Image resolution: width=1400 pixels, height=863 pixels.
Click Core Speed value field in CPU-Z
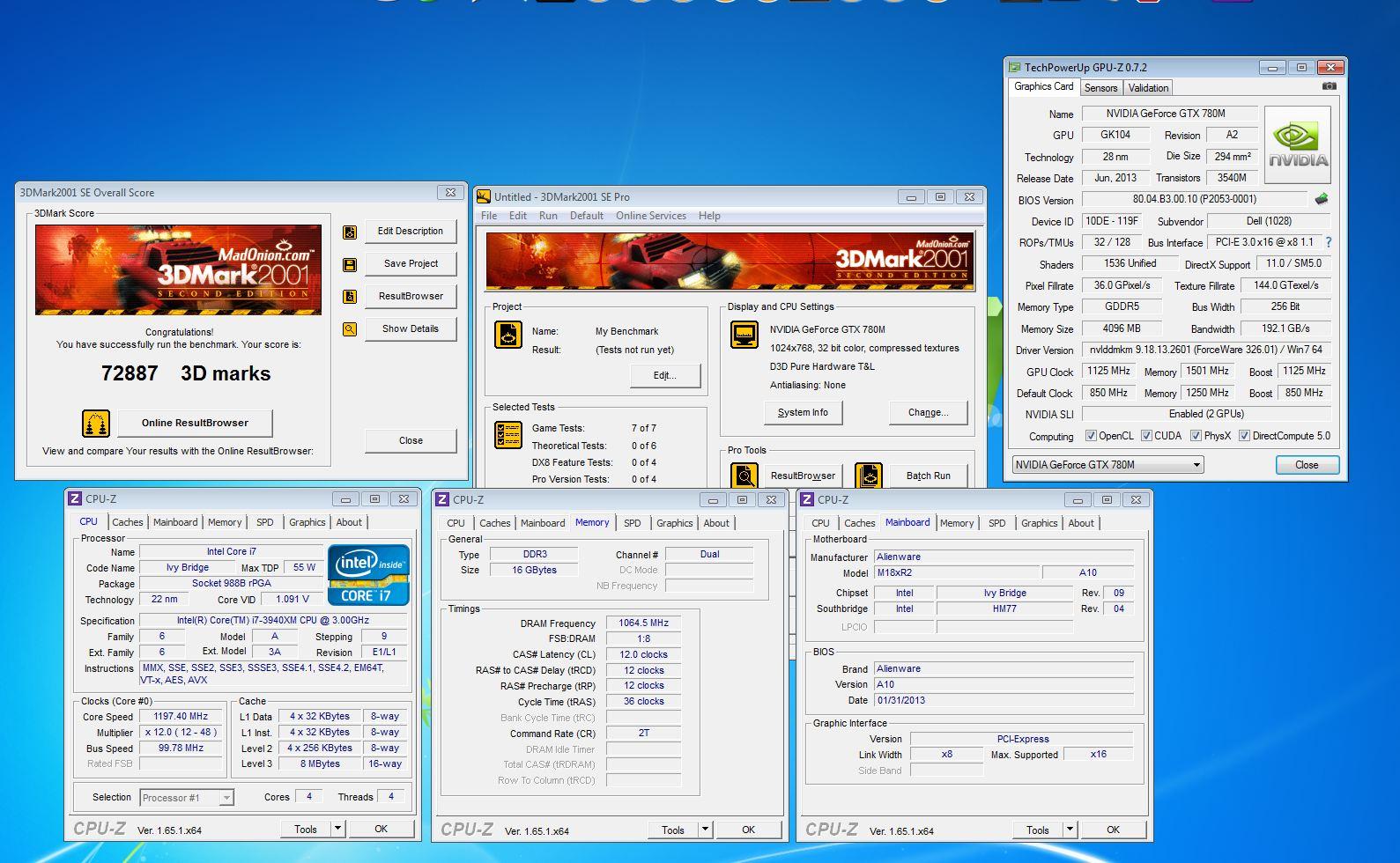[181, 717]
